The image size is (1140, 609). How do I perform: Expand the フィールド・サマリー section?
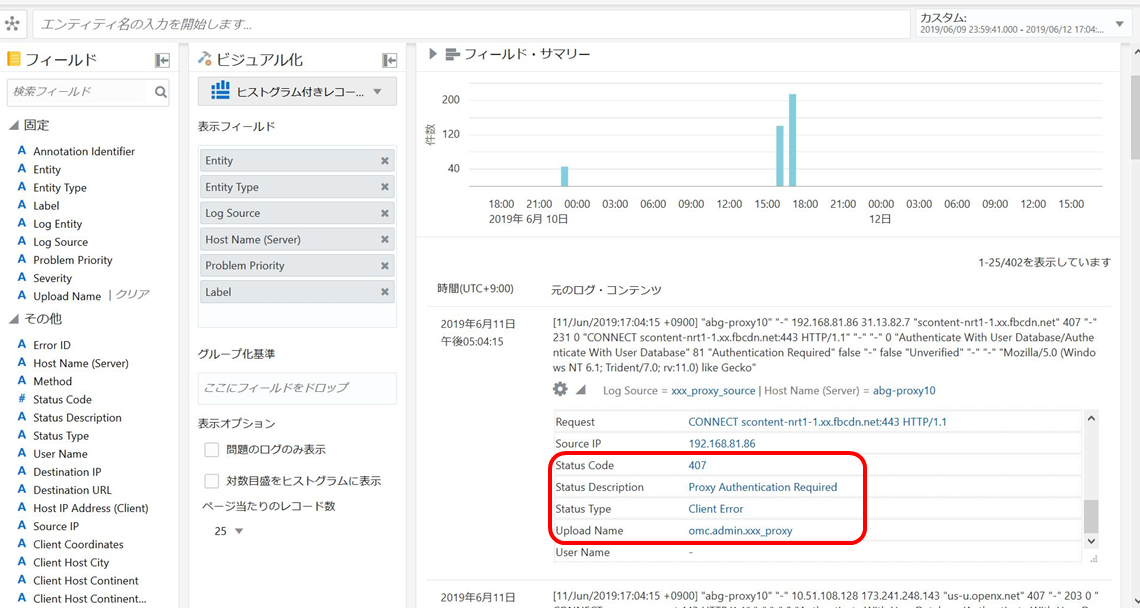tap(433, 54)
